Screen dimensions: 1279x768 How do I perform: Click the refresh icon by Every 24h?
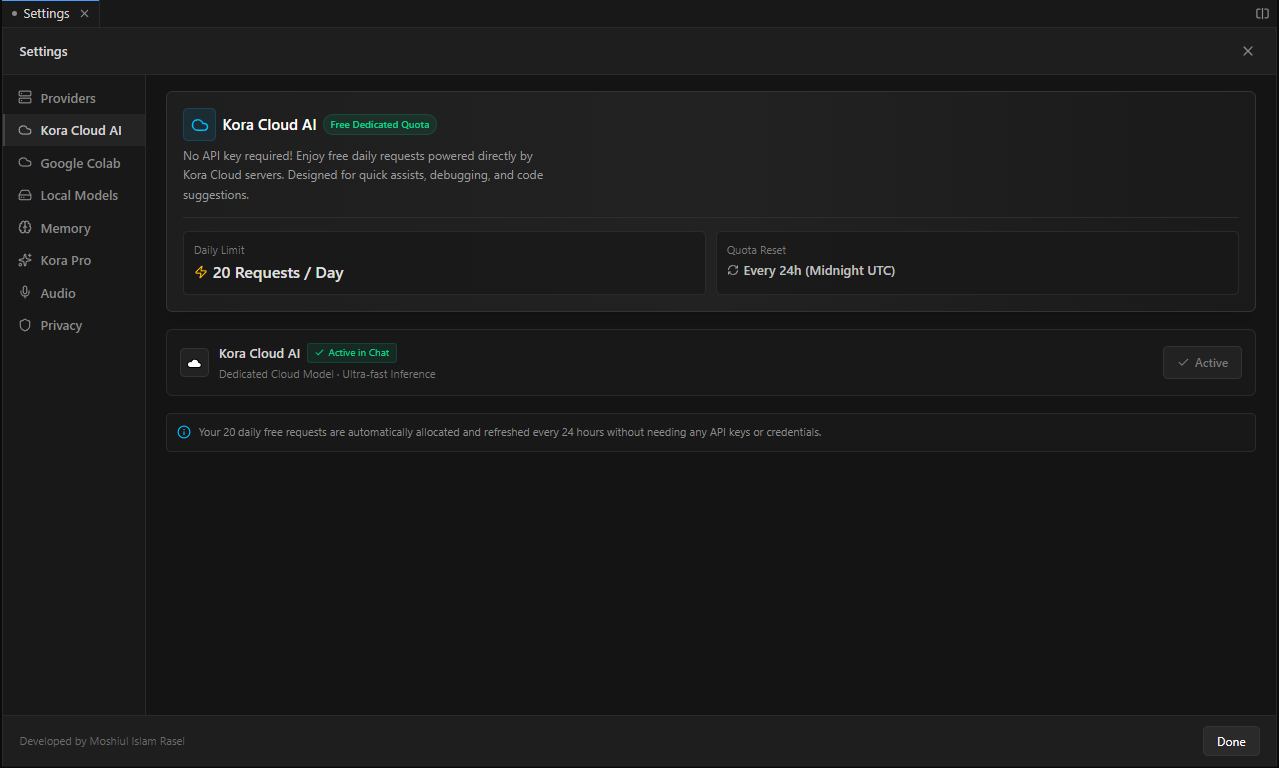pyautogui.click(x=733, y=270)
